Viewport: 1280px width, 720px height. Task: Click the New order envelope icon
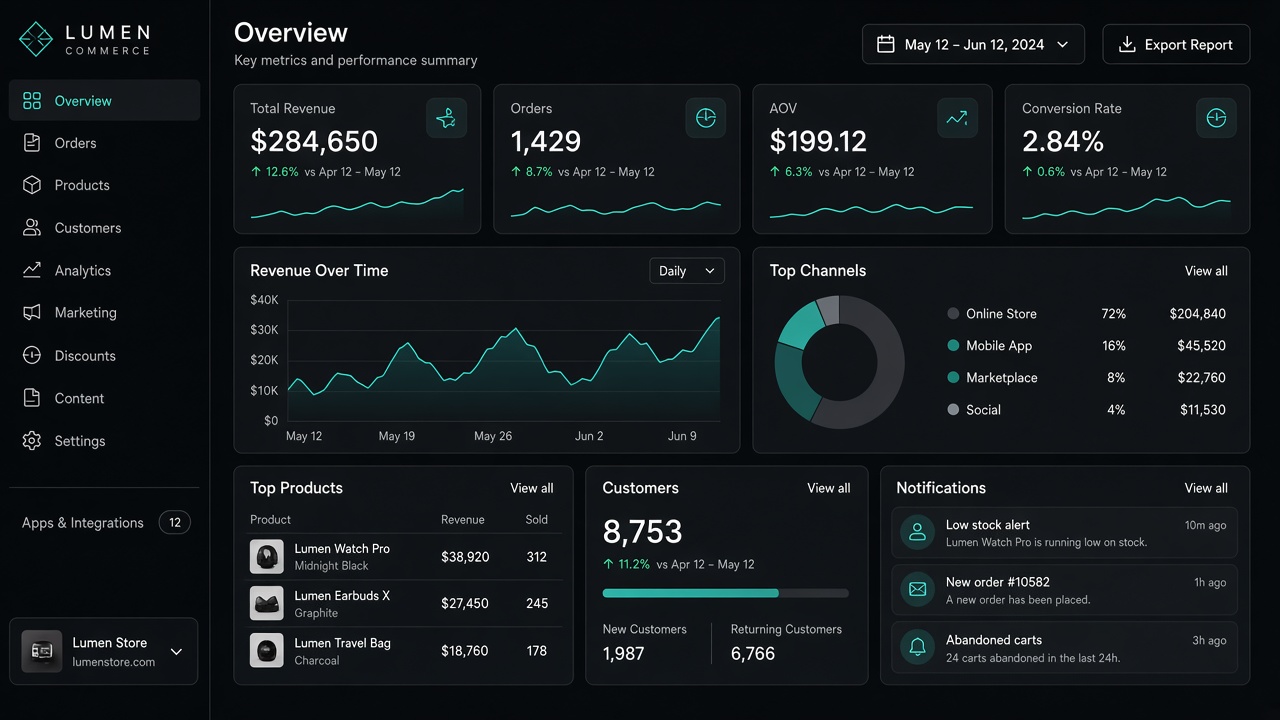[x=917, y=590]
